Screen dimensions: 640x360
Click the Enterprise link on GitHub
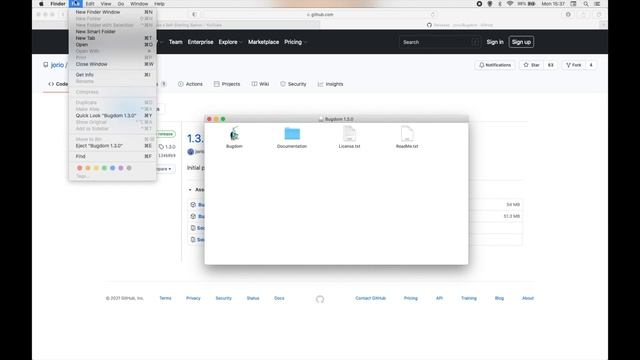coord(200,42)
